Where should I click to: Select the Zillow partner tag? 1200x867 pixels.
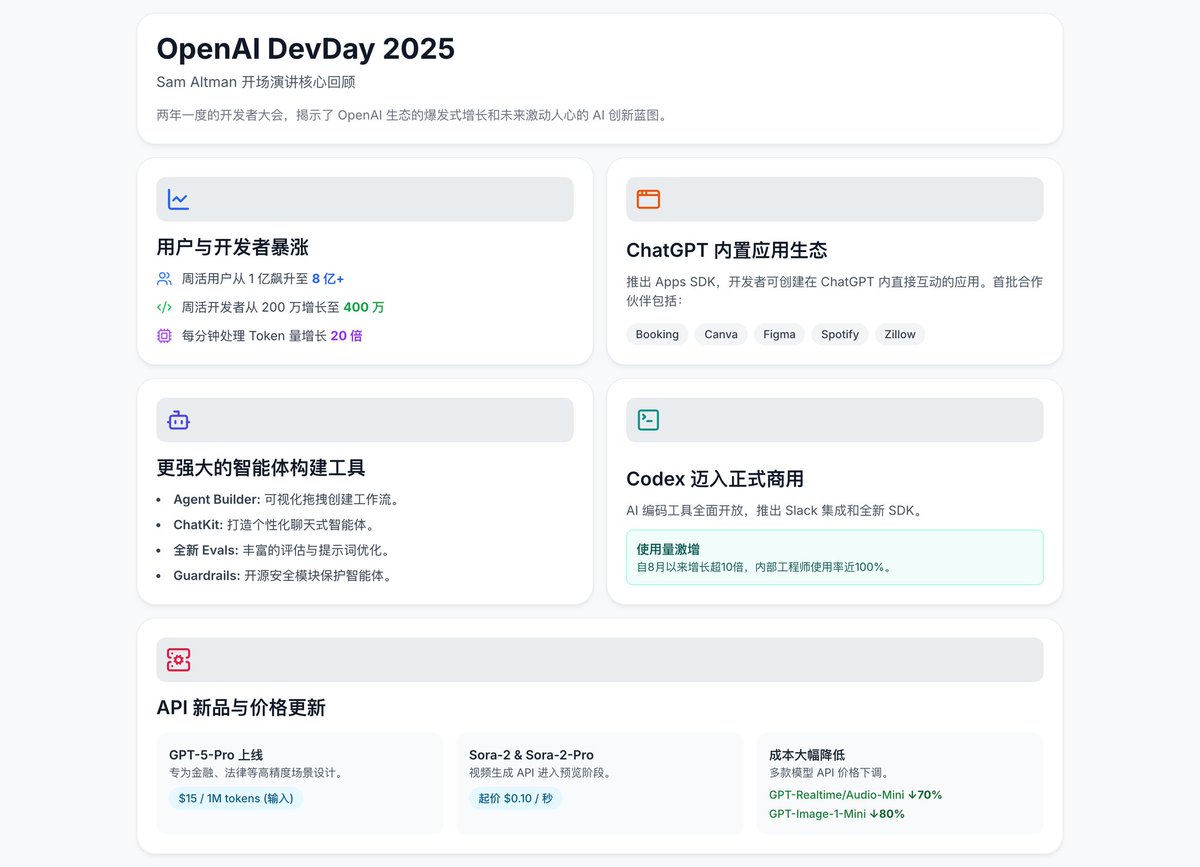899,334
